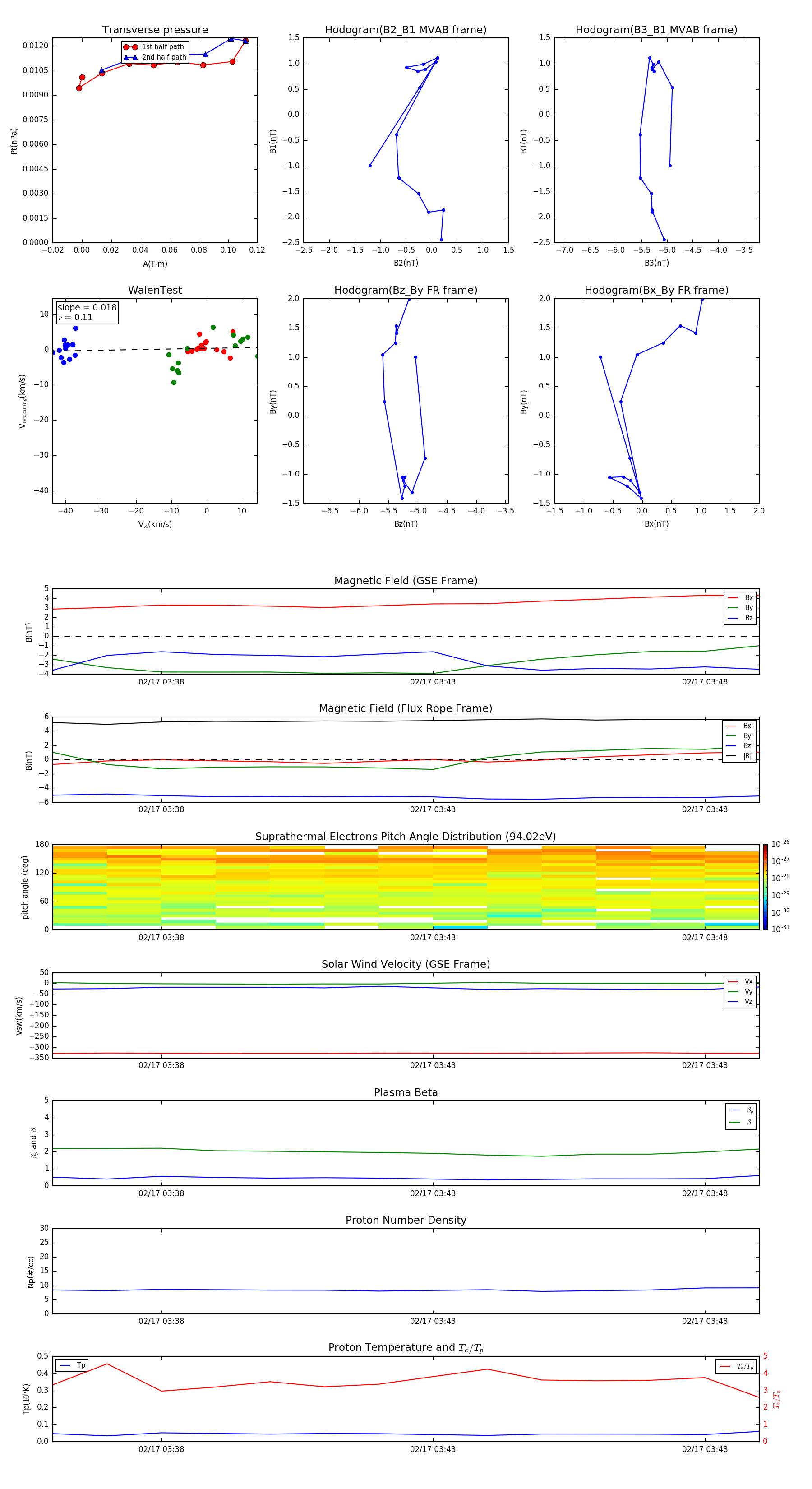Click the |B| legend entry
Viewport: 812px width, 1489px height.
(x=739, y=756)
